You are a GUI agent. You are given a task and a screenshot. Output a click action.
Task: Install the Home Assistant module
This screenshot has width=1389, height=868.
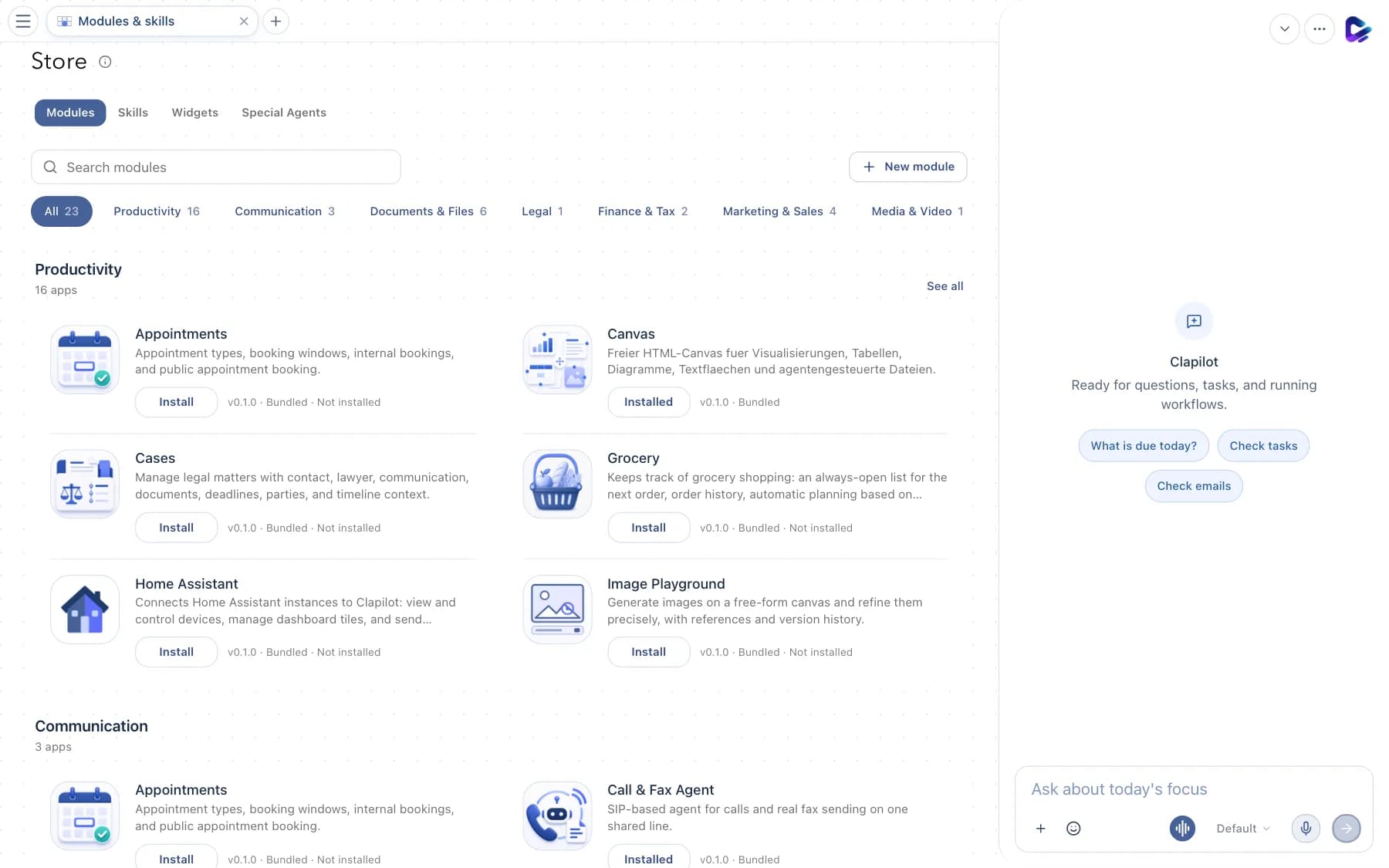177,652
